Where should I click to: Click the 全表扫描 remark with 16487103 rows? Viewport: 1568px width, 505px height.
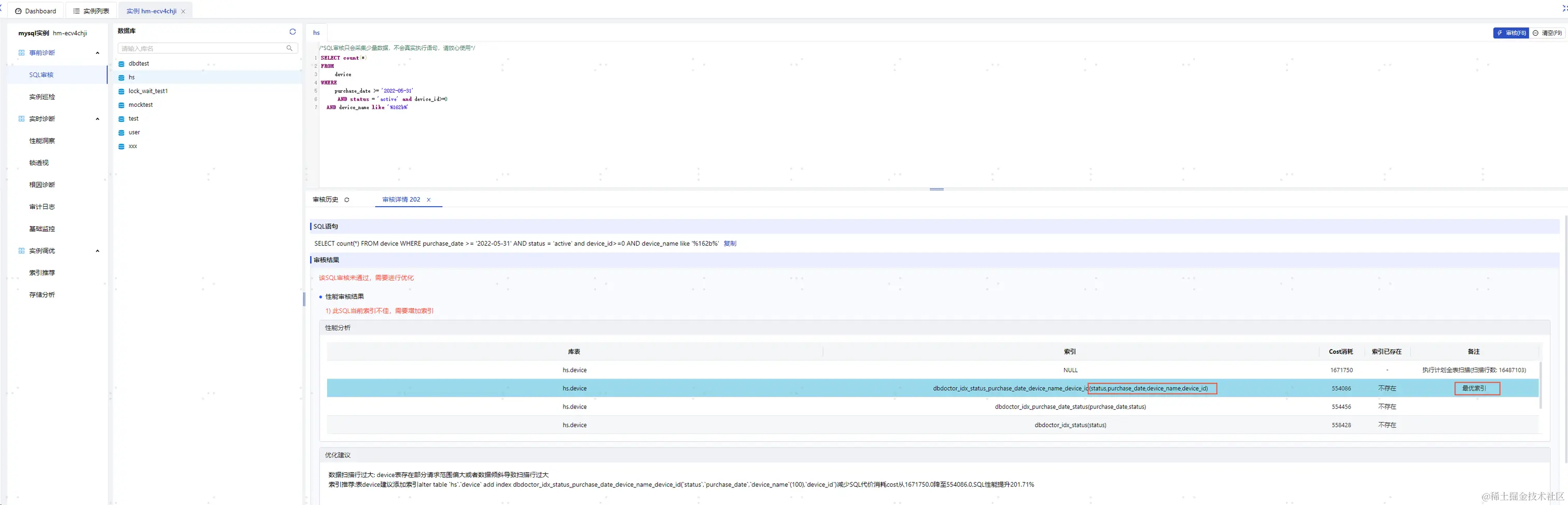click(x=1474, y=370)
